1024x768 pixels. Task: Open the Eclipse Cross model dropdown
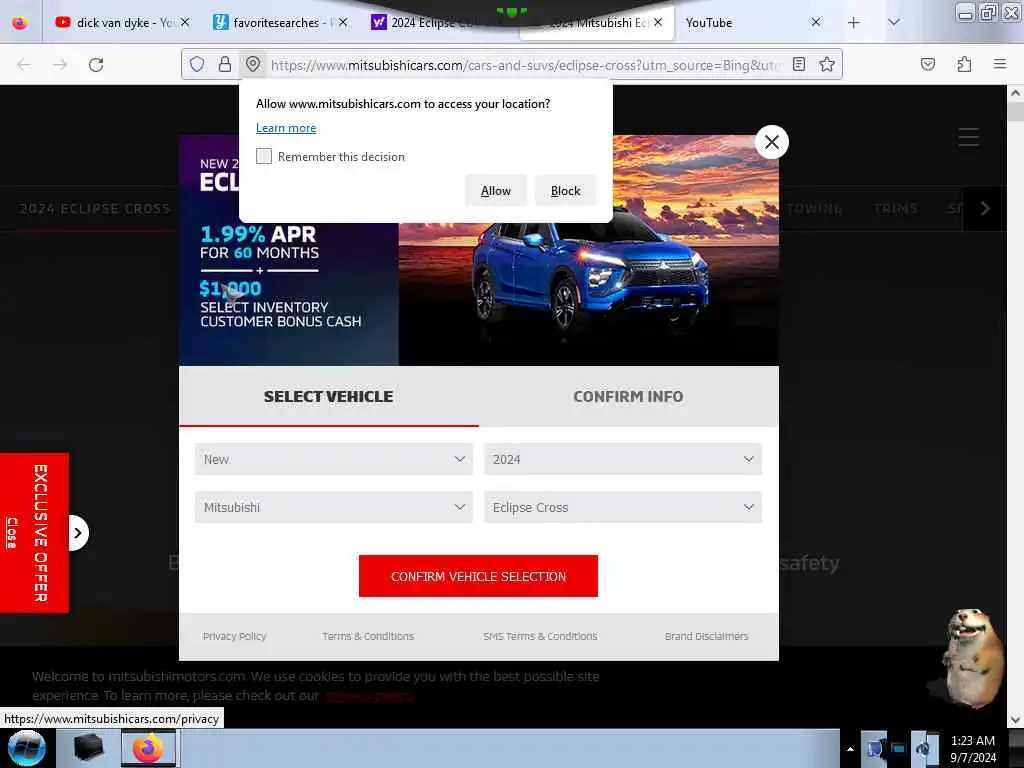[x=623, y=507]
